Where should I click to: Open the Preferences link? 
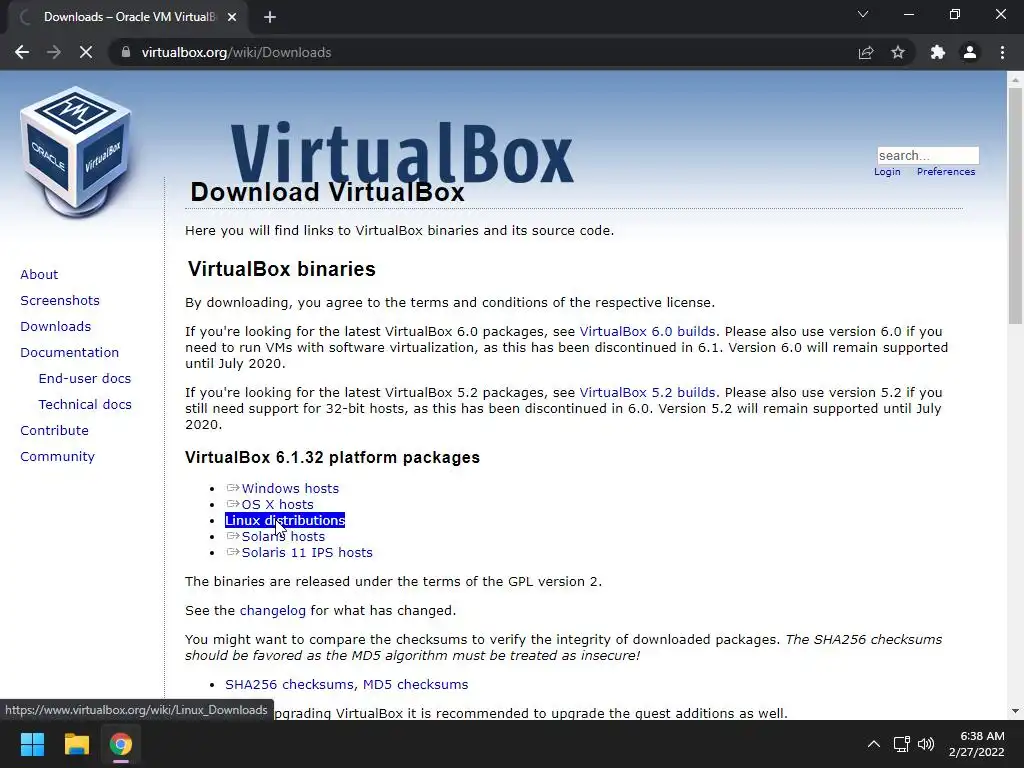point(946,172)
